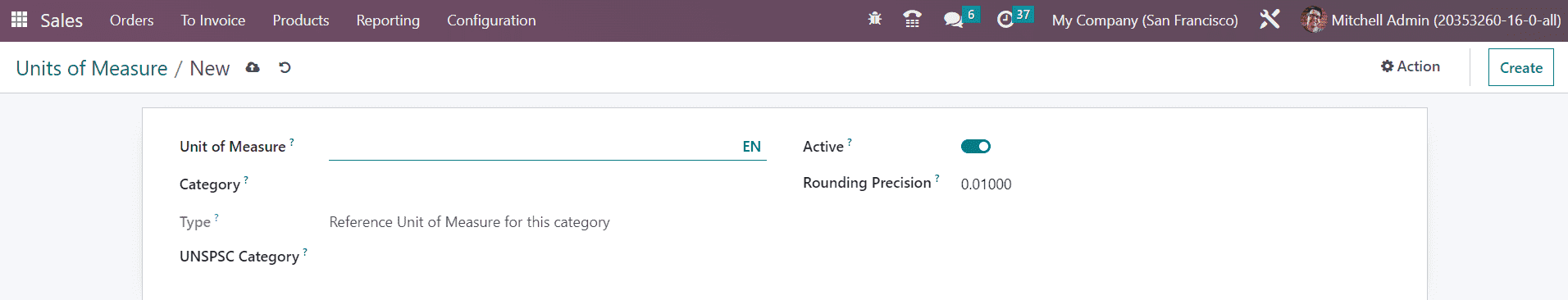The width and height of the screenshot is (1568, 300).
Task: Click the wrench tools icon
Action: pos(1269,19)
